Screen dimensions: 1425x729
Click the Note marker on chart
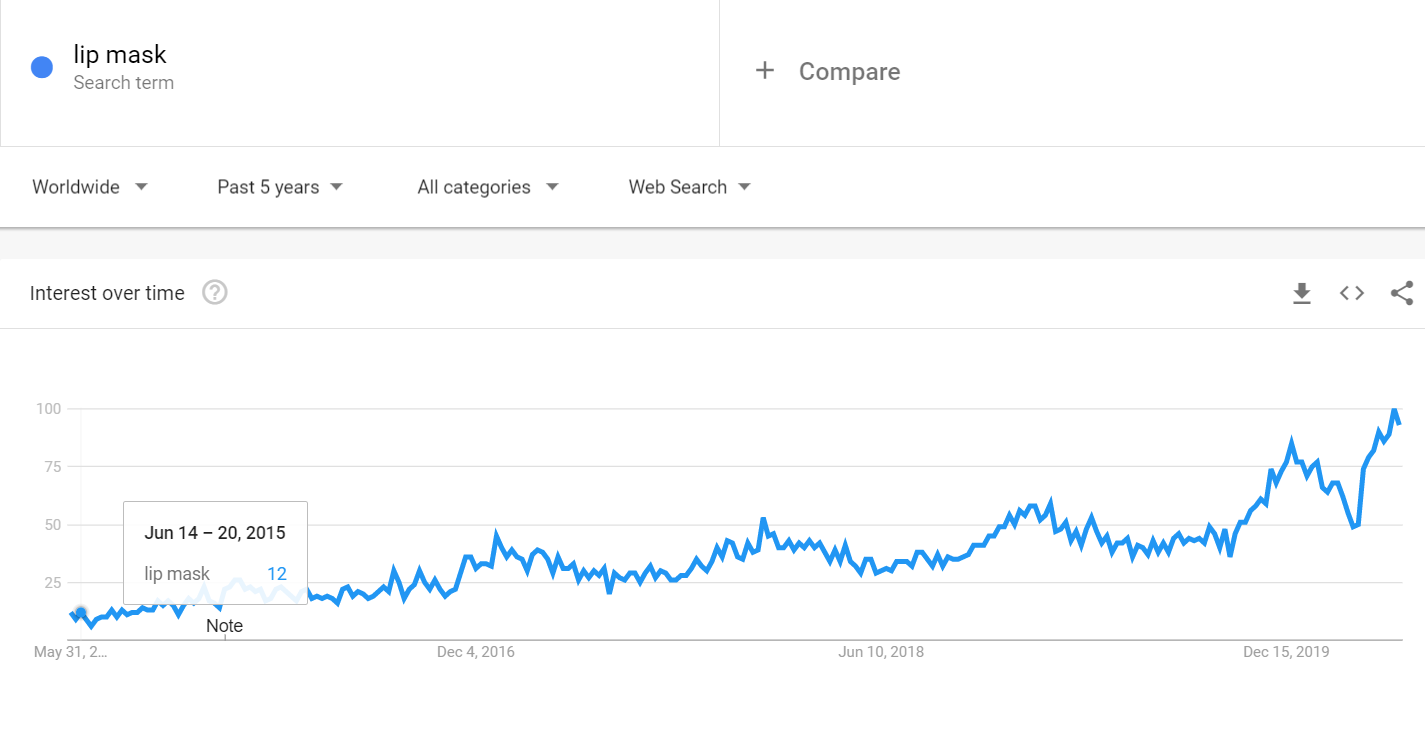(x=224, y=626)
